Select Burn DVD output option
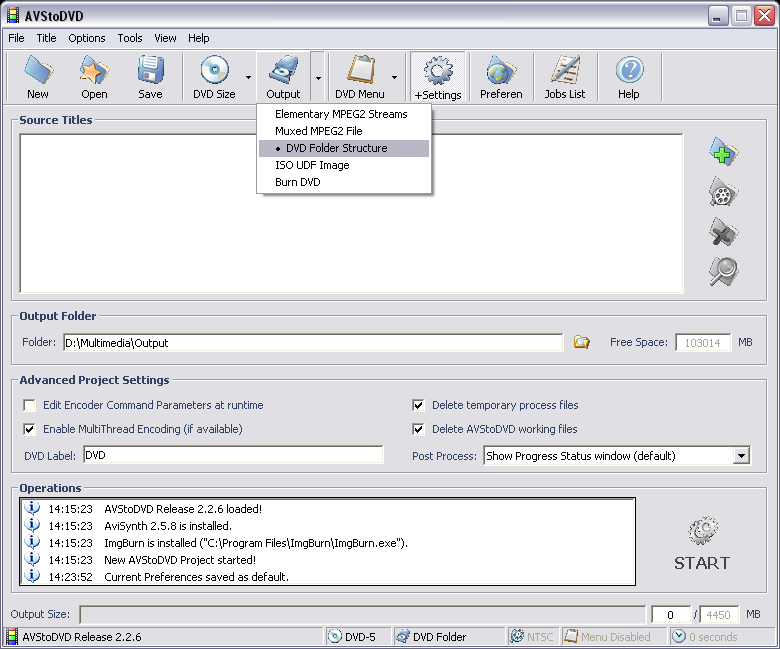The height and width of the screenshot is (649, 780). tap(344, 182)
